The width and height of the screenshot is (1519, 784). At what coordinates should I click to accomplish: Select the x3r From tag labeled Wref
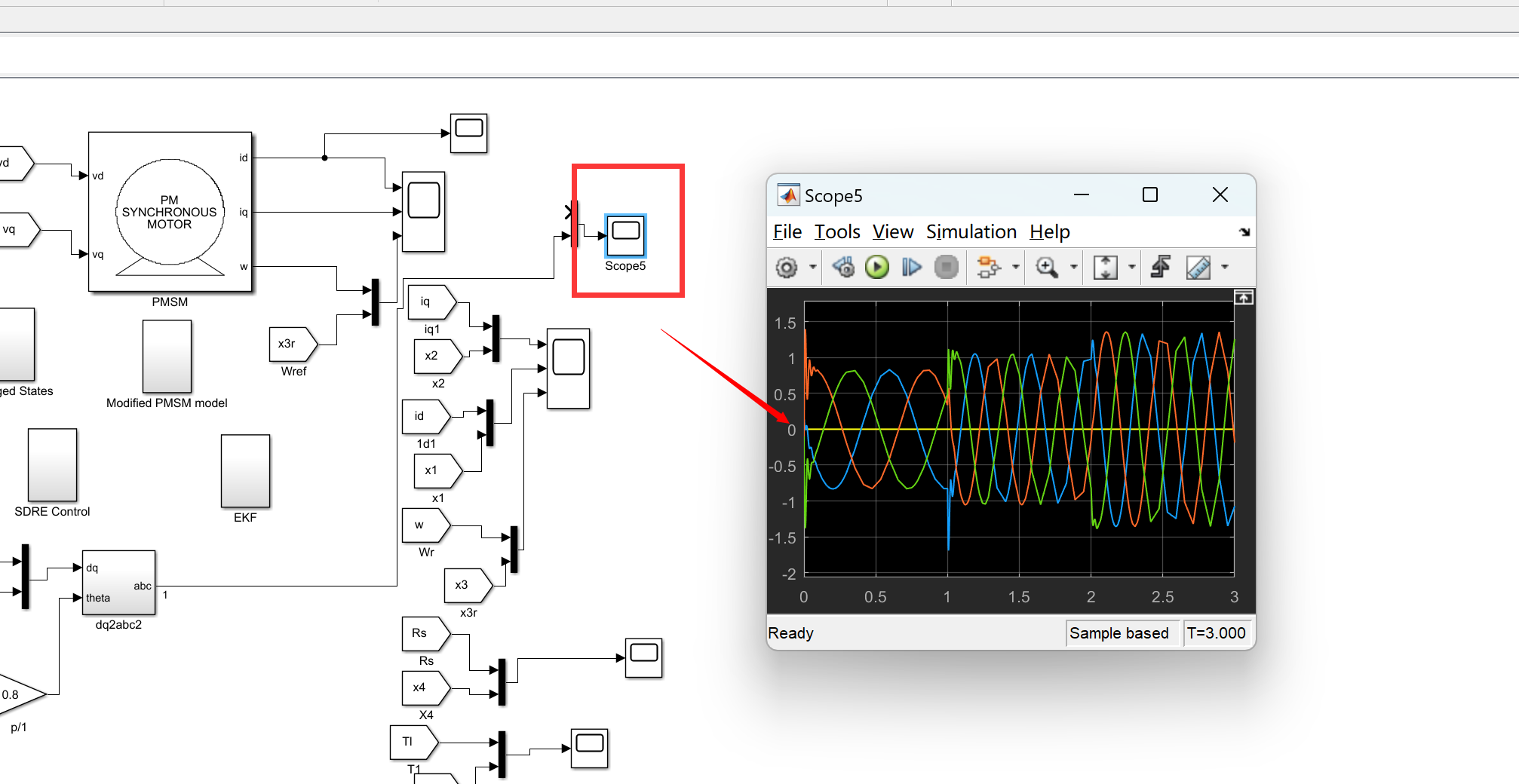[x=293, y=345]
